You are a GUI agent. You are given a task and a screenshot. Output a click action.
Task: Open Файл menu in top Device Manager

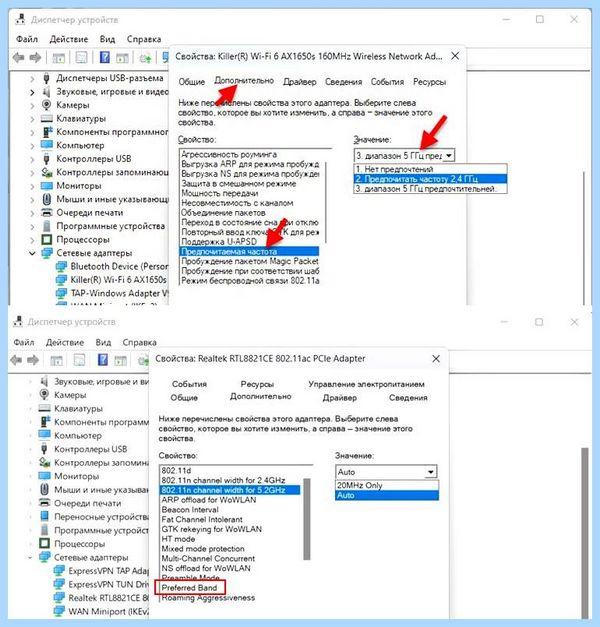pyautogui.click(x=27, y=39)
